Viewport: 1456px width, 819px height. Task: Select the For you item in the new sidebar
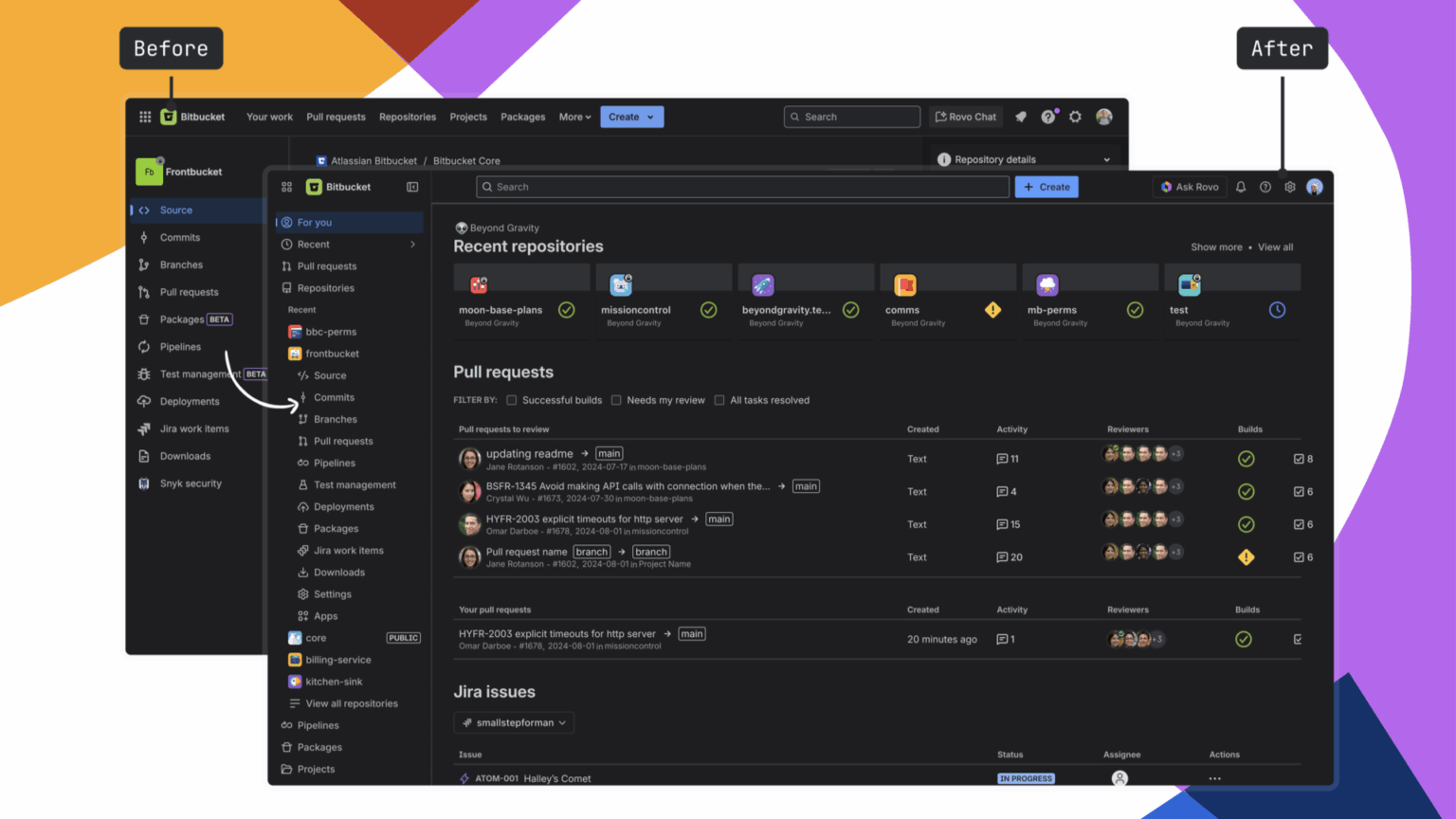tap(314, 222)
